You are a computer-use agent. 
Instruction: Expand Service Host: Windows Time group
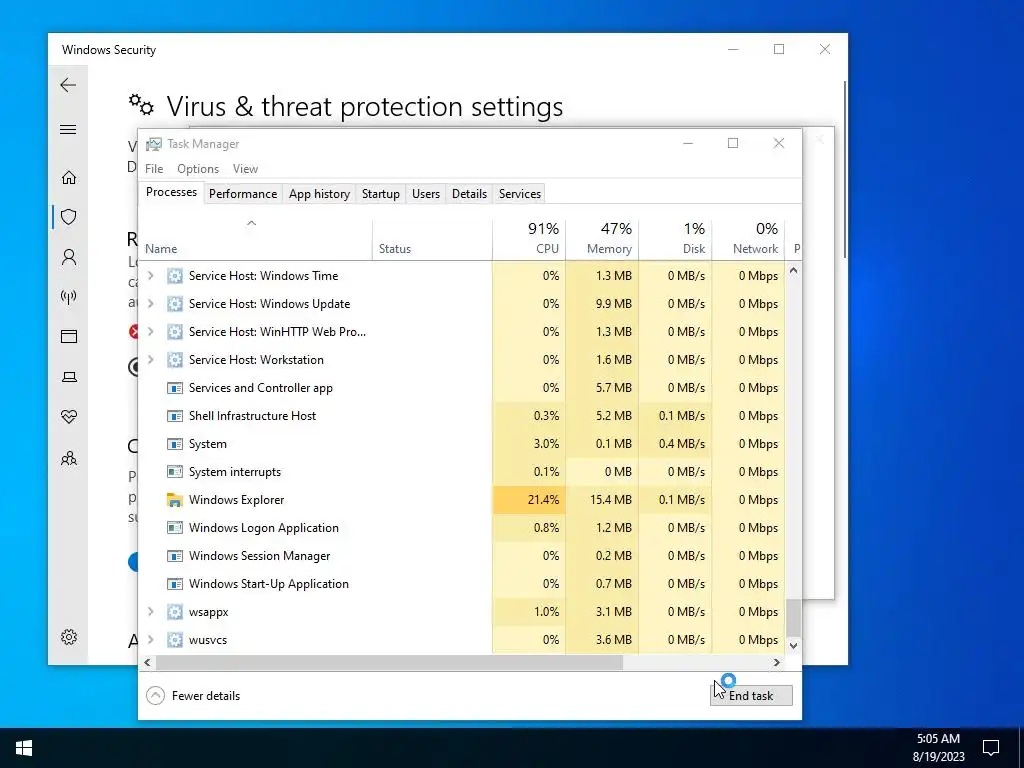click(151, 276)
